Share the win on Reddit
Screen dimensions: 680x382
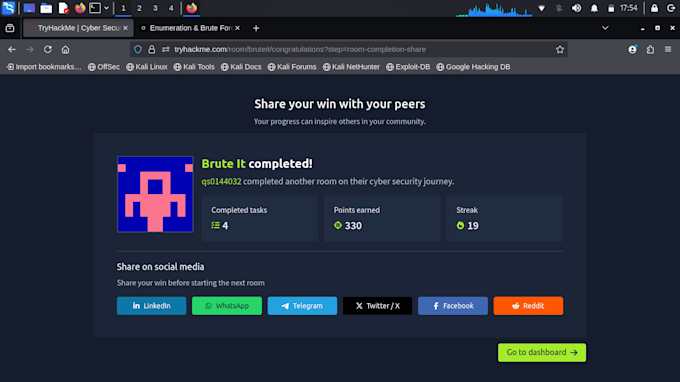point(528,306)
